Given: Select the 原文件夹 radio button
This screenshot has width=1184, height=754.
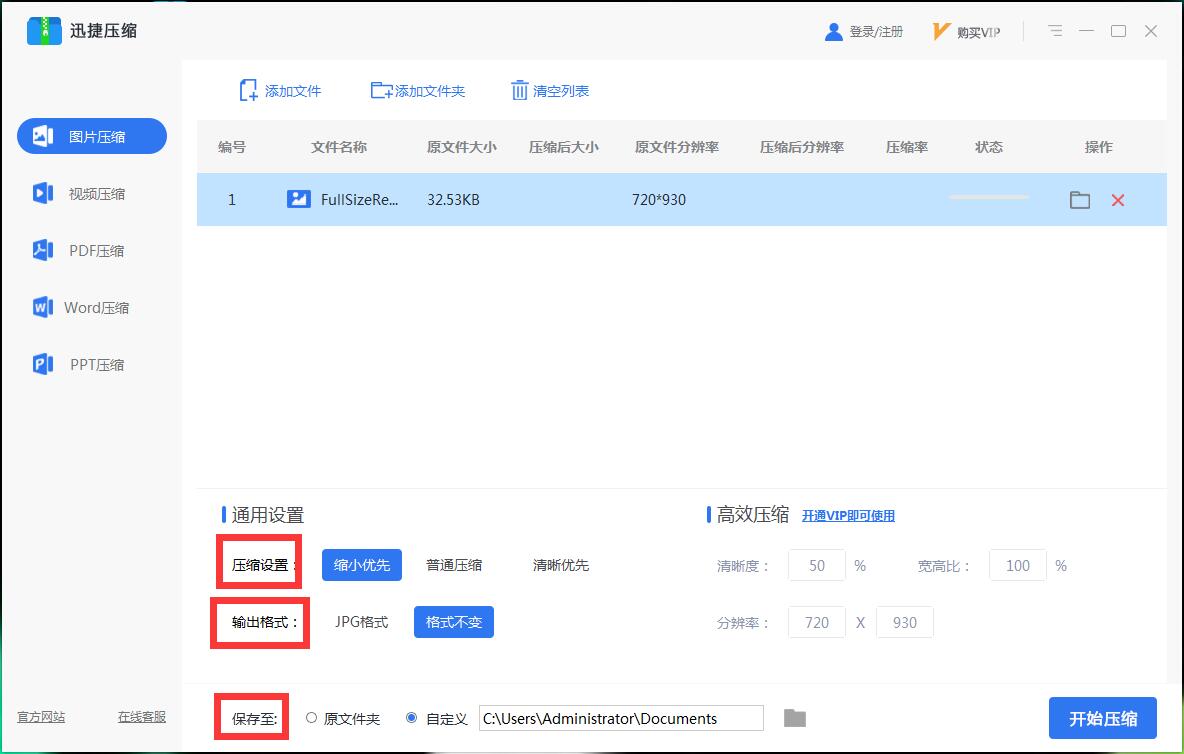Looking at the screenshot, I should pyautogui.click(x=311, y=717).
